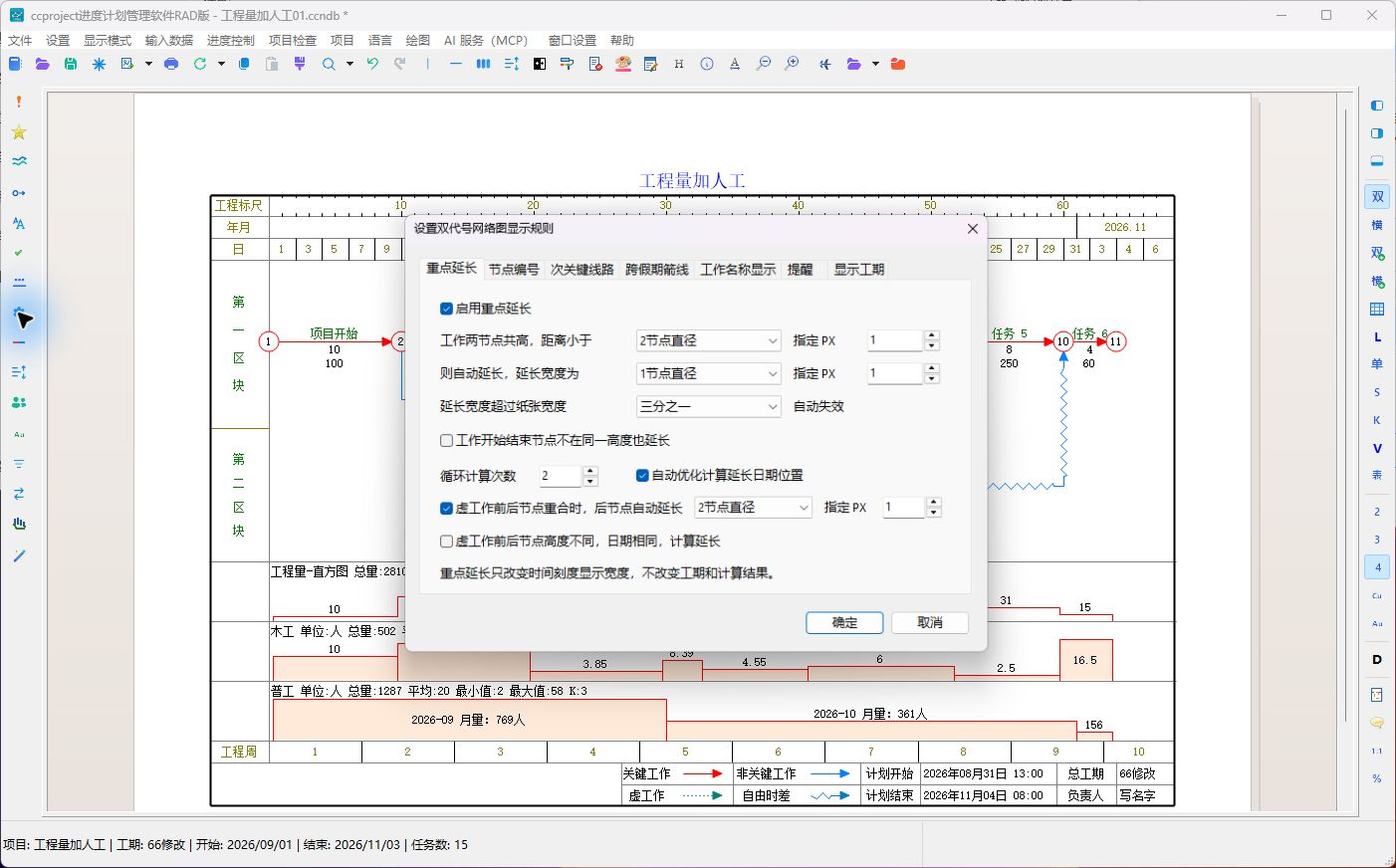Open the 2节点直径 distance dropdown in the 工作两节点共高 row

pyautogui.click(x=709, y=340)
